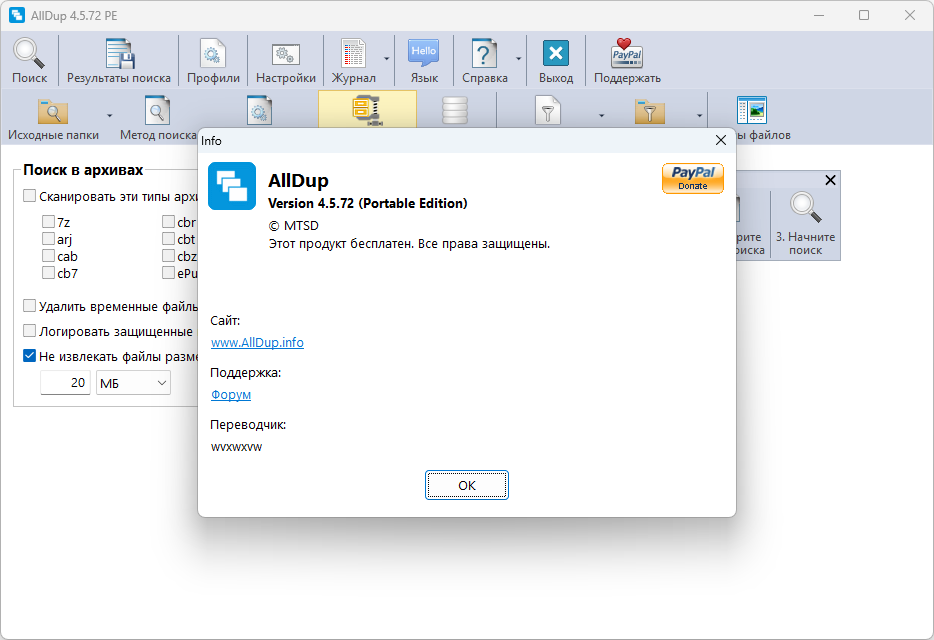Expand the Журнал dropdown arrow

coord(387,59)
